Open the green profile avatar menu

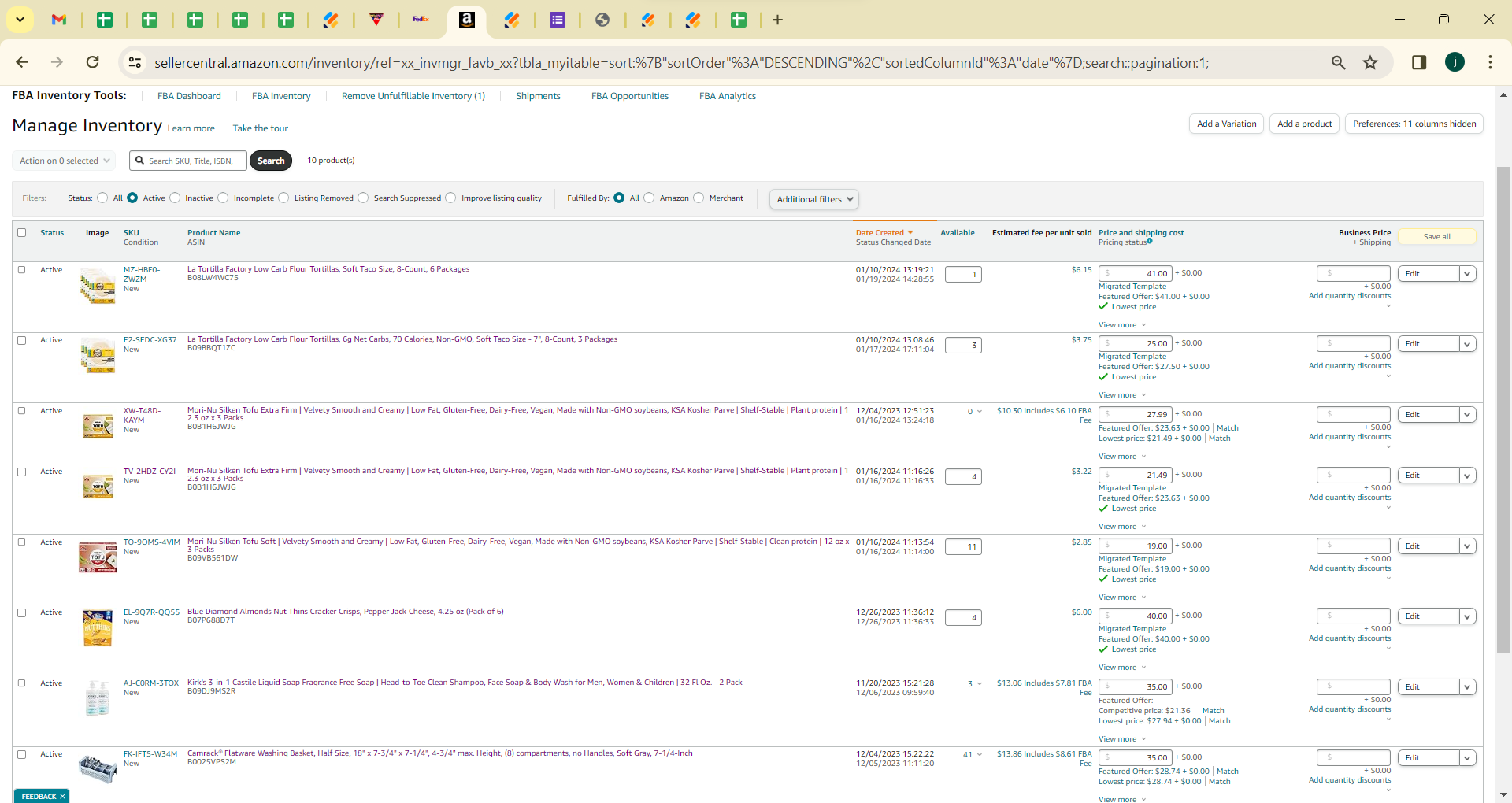1455,62
